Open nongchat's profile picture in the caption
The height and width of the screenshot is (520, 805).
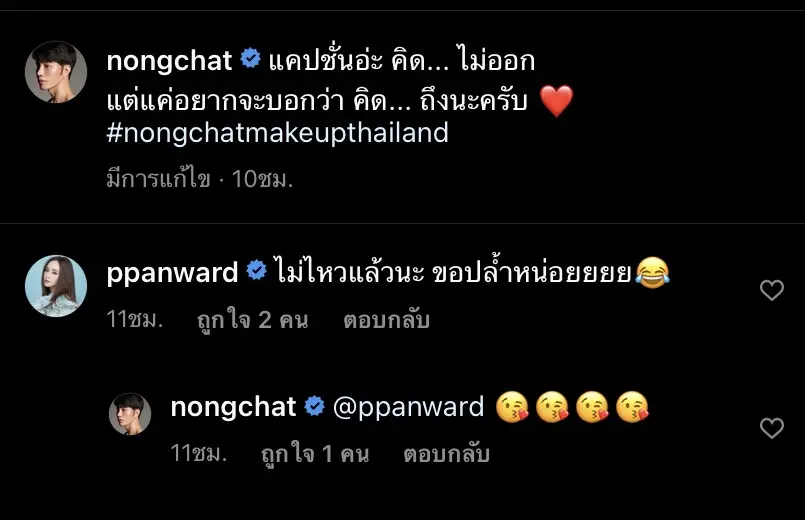(x=56, y=72)
